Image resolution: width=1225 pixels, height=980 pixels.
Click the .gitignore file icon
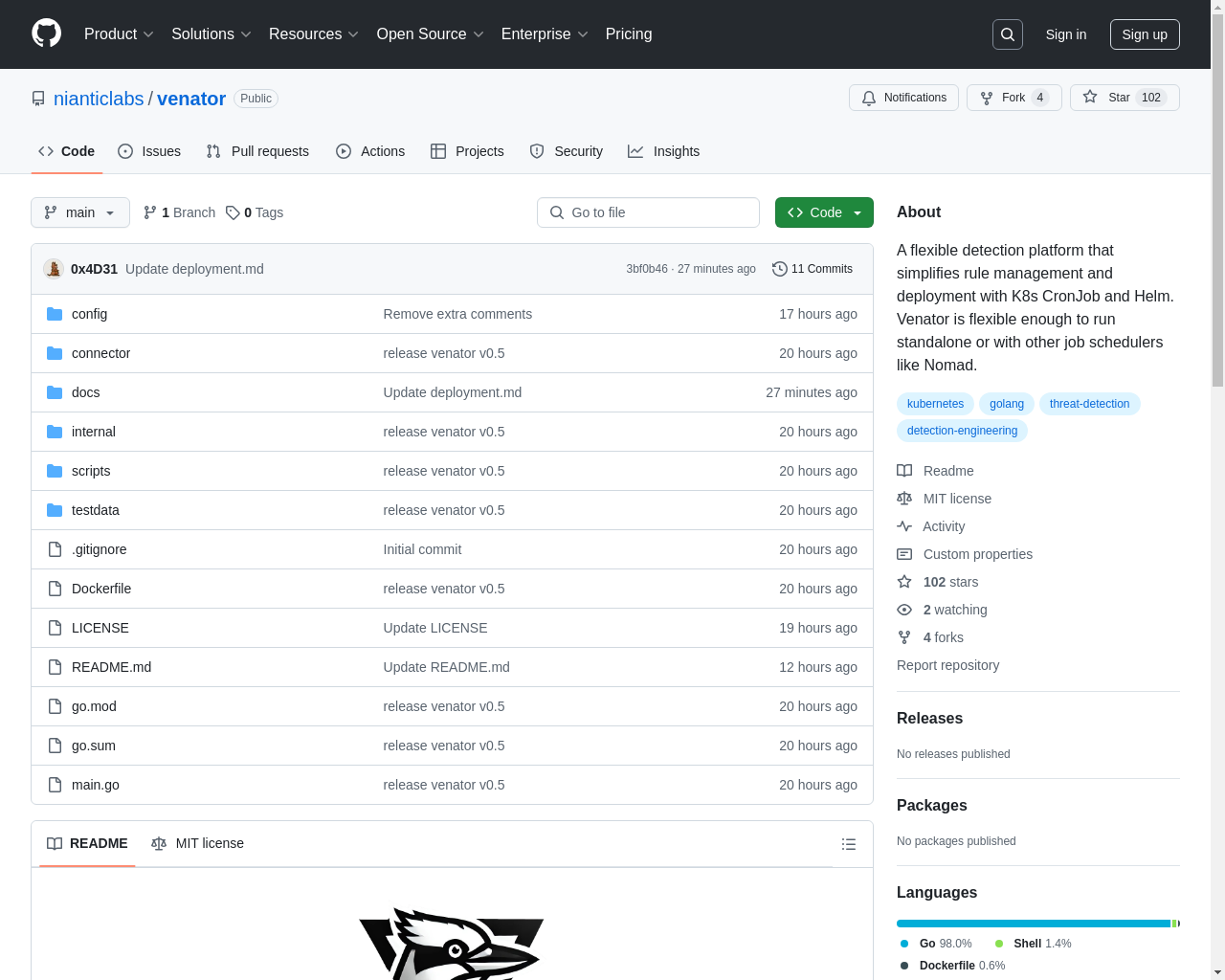click(x=55, y=549)
